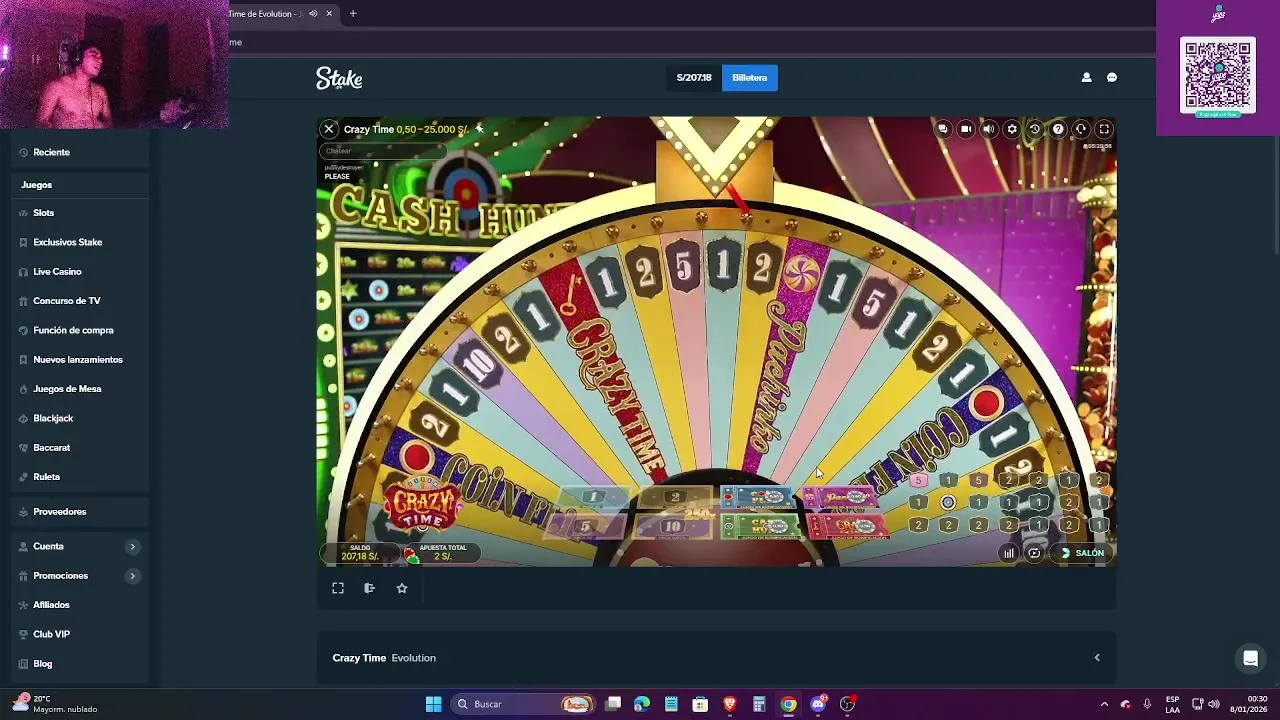Viewport: 1280px width, 720px height.
Task: Open Calculator from taskbar
Action: 759,704
